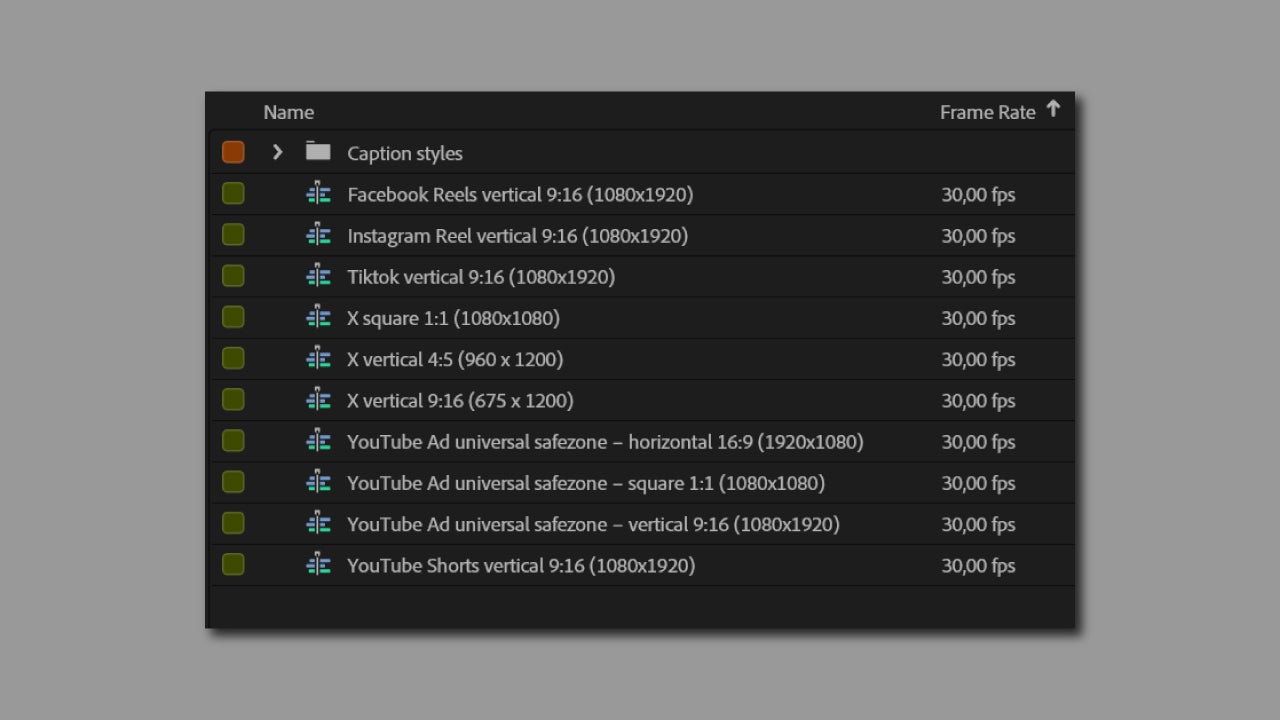Image resolution: width=1280 pixels, height=720 pixels.
Task: Click the label swatch of the X vertical 4:5 row
Action: (x=233, y=358)
